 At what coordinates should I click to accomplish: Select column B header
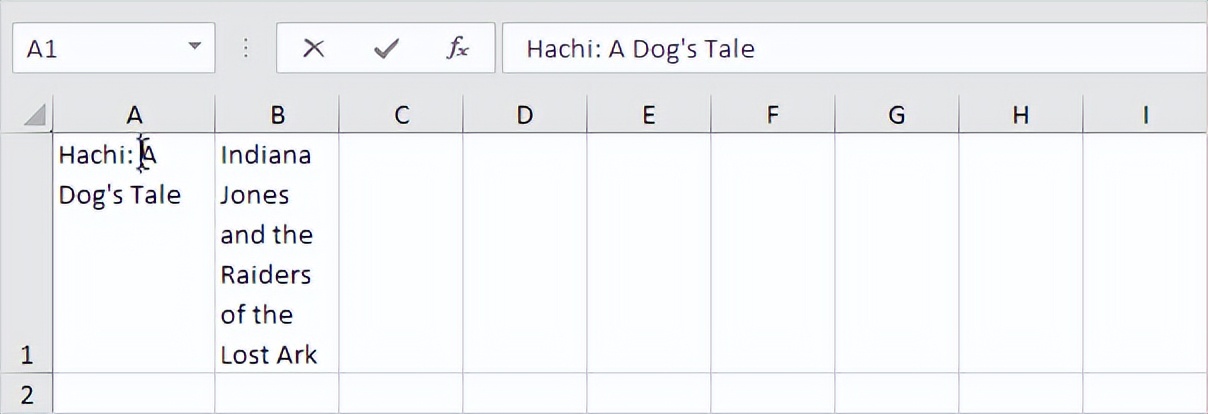(277, 116)
